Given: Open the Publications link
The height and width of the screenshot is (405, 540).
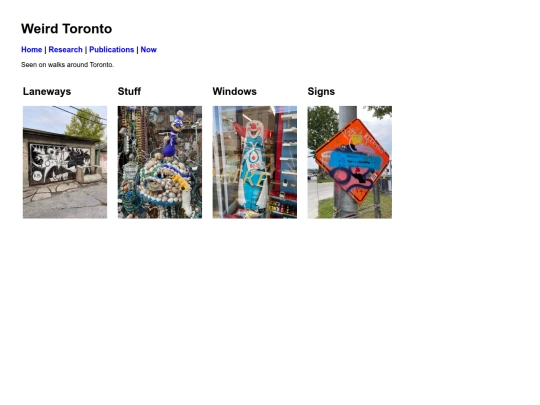Looking at the screenshot, I should [x=112, y=50].
